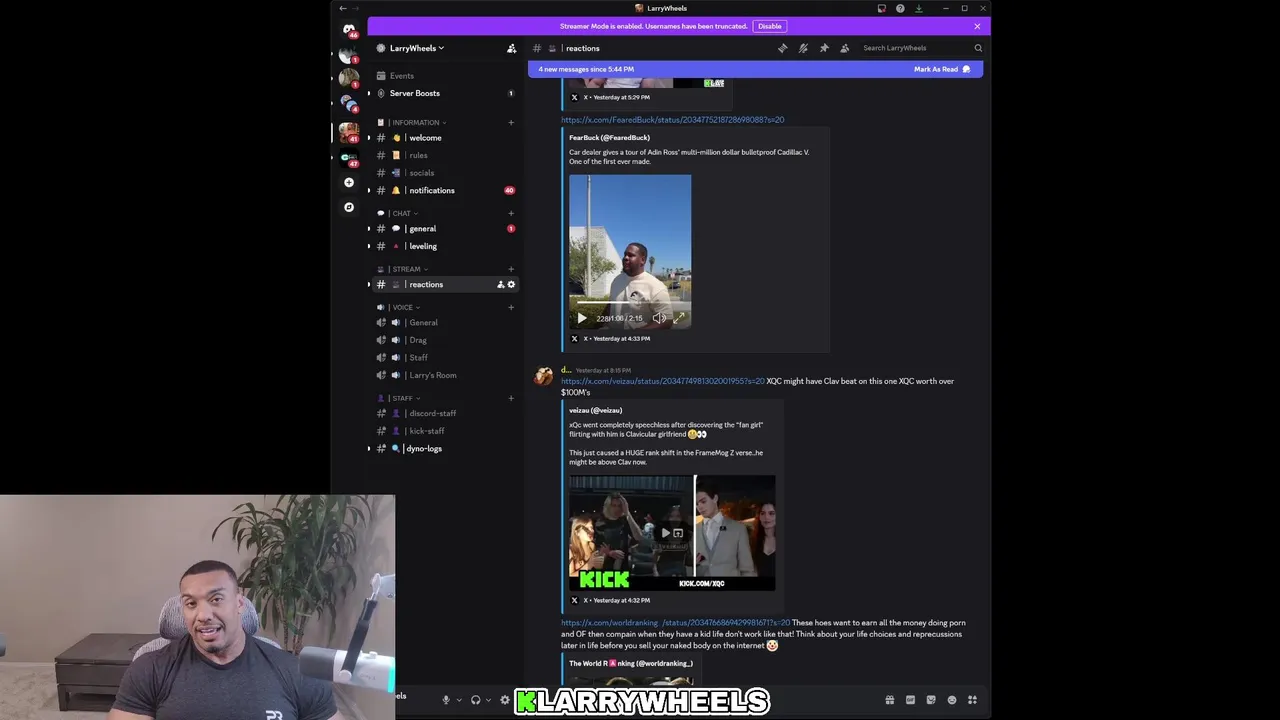Add channel to INFORMATION category
1280x720 pixels.
pos(511,122)
